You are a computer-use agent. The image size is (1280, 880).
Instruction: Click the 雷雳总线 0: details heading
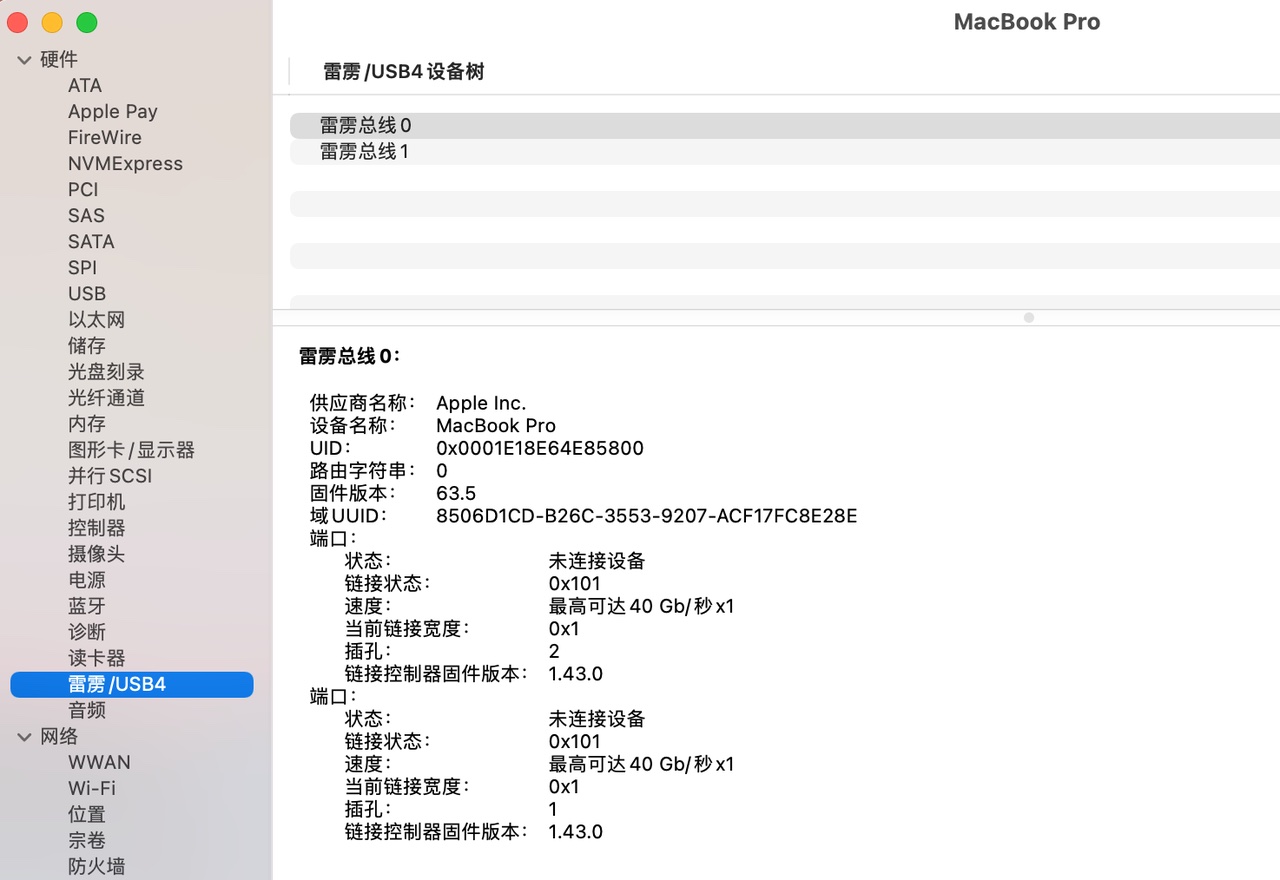349,357
